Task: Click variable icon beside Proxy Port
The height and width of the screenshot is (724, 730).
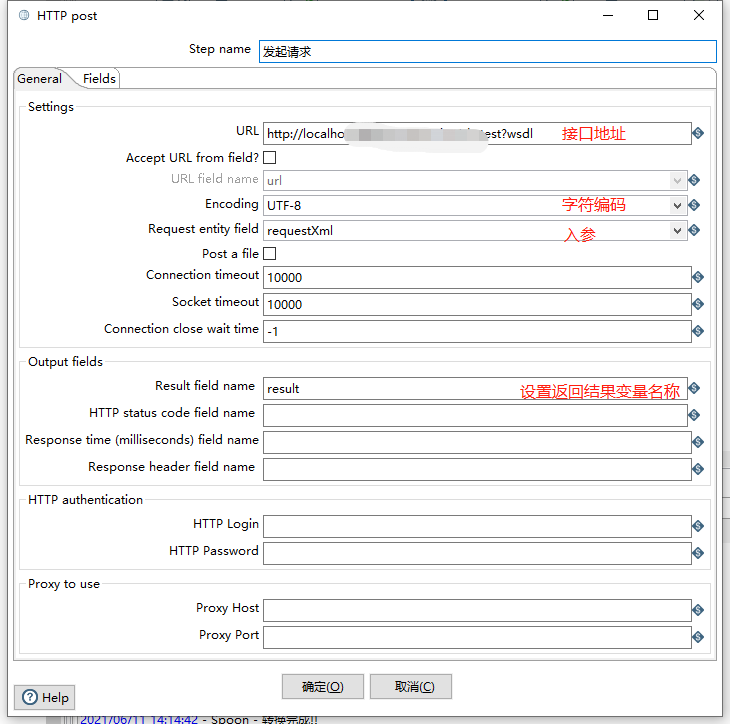Action: 697,637
